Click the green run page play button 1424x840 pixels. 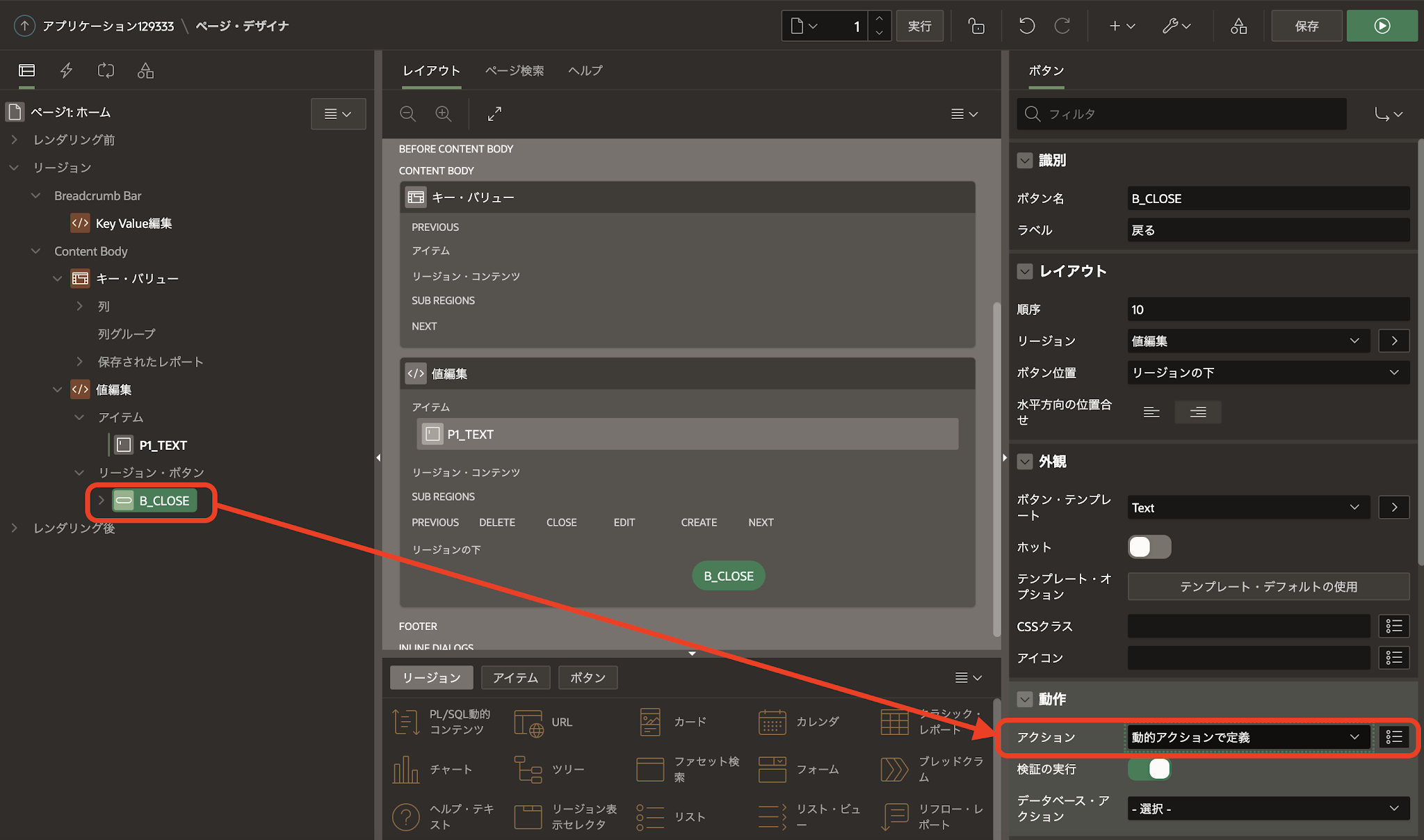1382,26
